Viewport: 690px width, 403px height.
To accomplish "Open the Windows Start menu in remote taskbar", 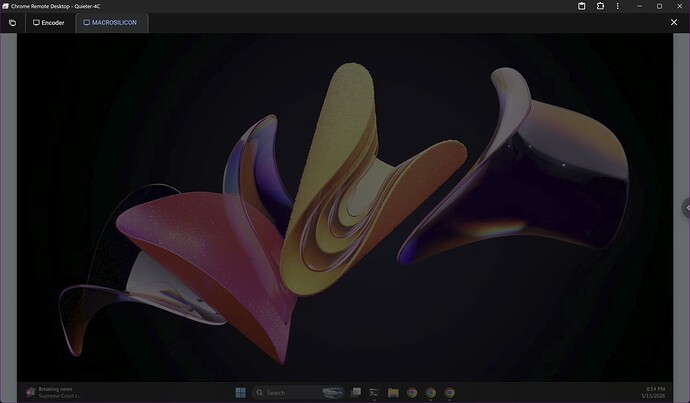I will coord(241,392).
